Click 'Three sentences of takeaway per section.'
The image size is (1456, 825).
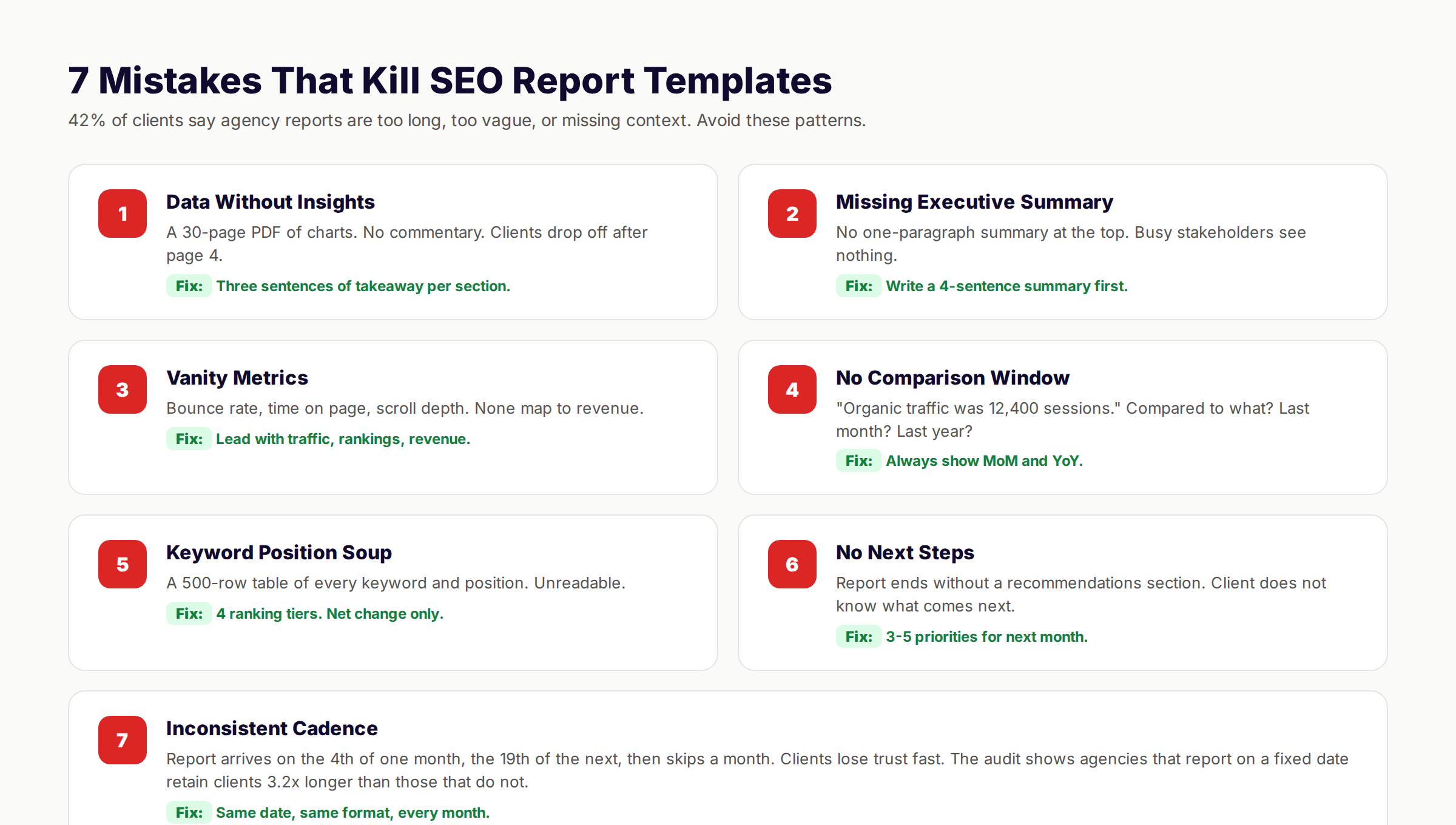(363, 286)
